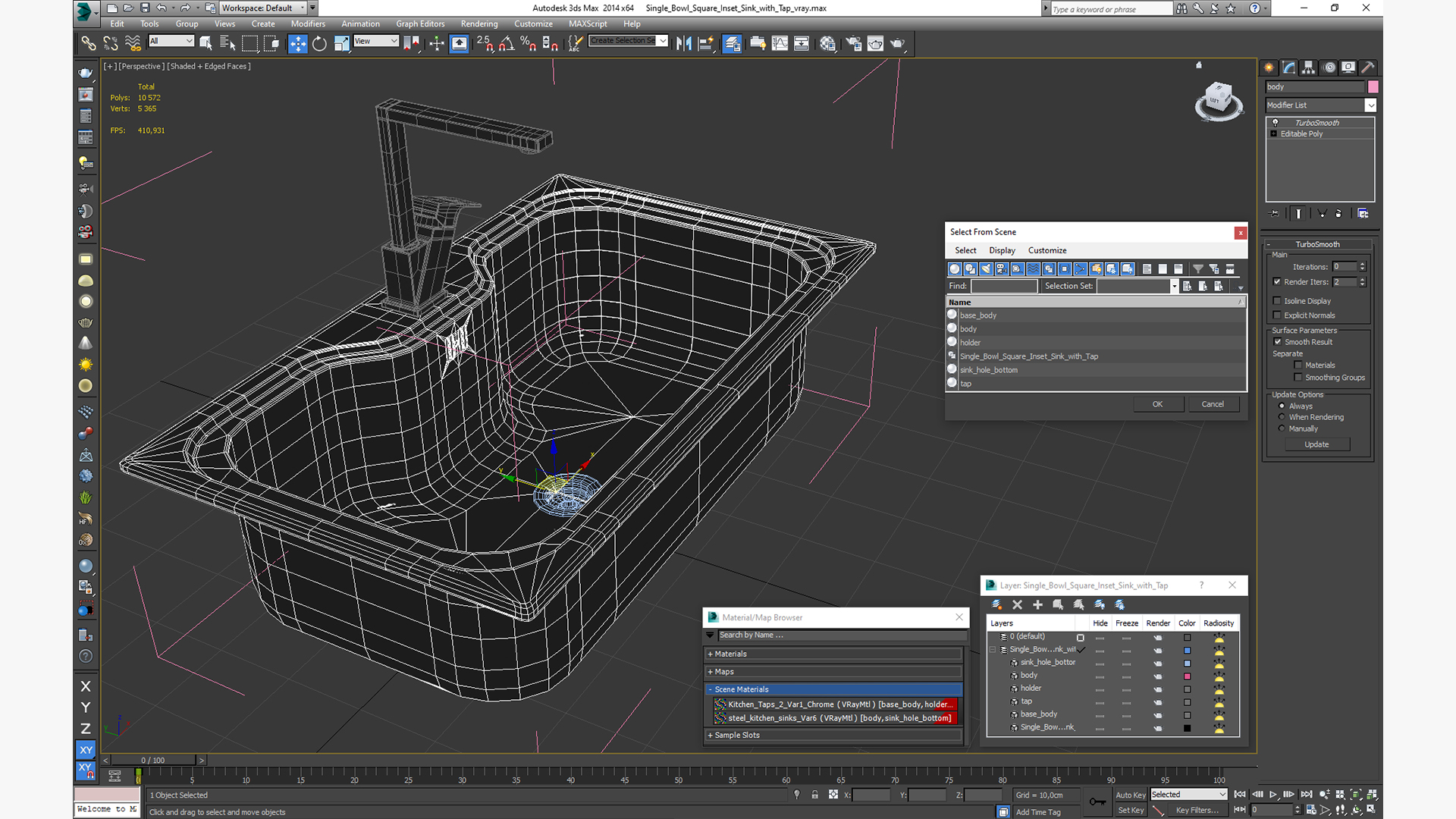Check Separate by Smoothing Groups checkbox
Screen dimensions: 1456x819
(x=1298, y=378)
